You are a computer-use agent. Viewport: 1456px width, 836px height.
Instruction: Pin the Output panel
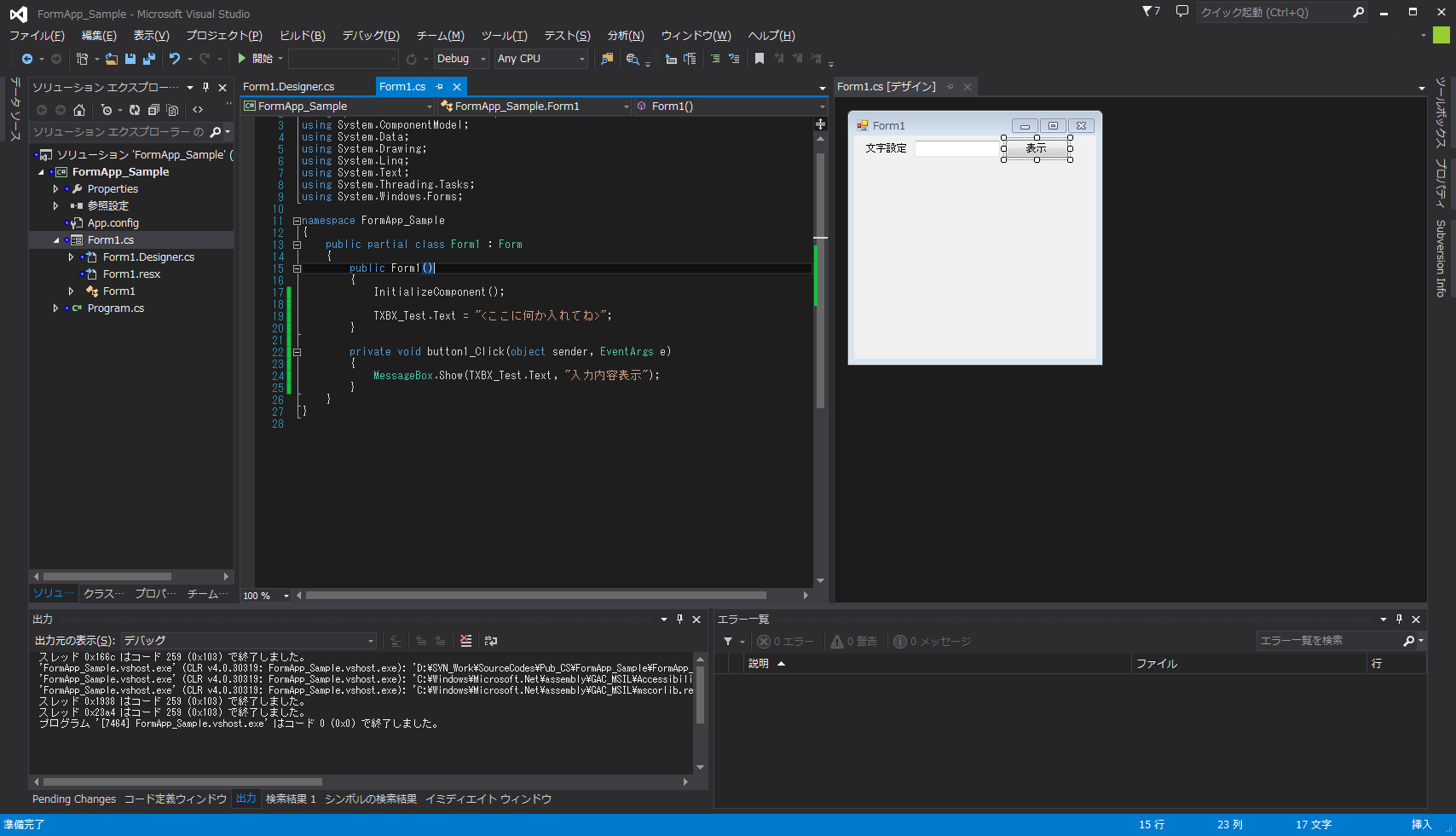pos(679,620)
